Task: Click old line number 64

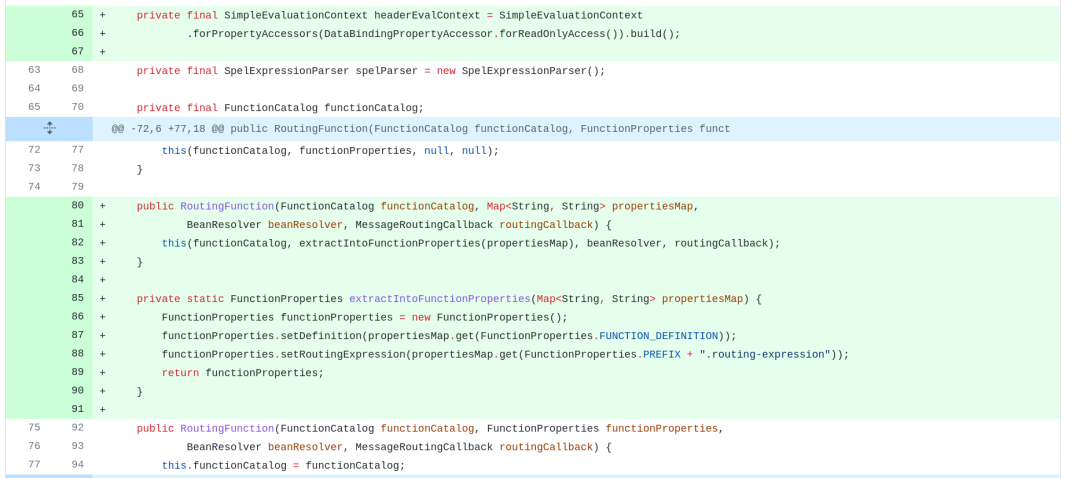Action: [x=34, y=89]
